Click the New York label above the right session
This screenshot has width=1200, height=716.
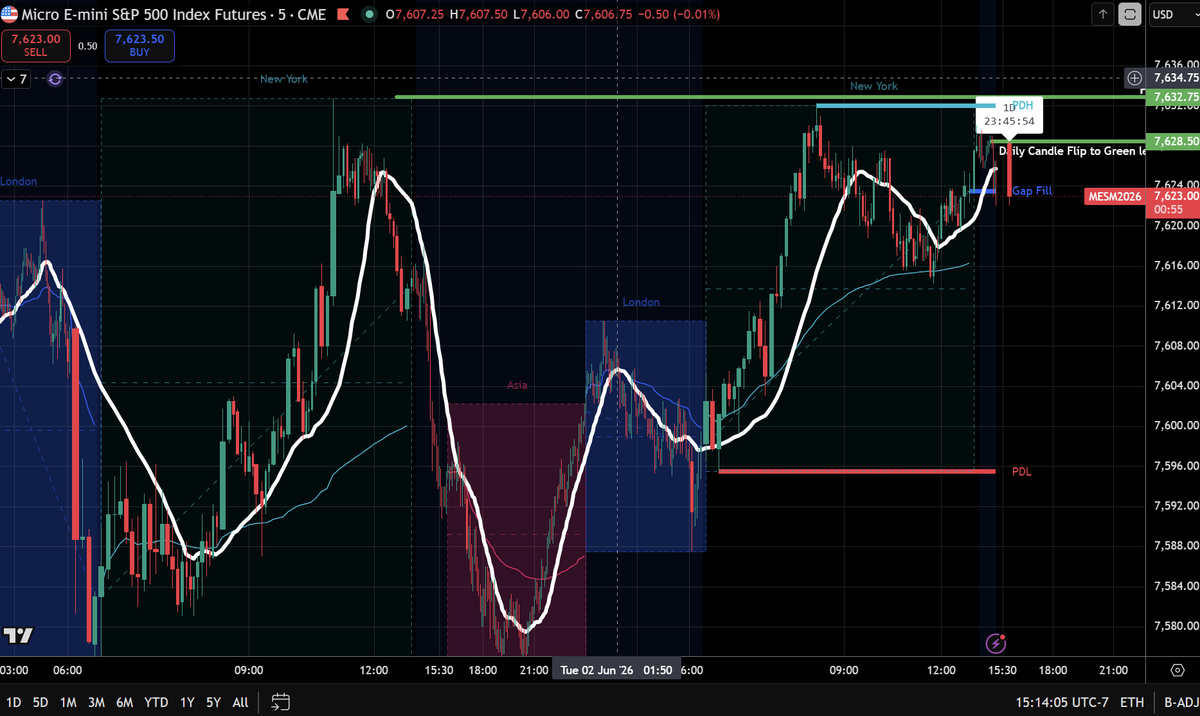(x=874, y=87)
